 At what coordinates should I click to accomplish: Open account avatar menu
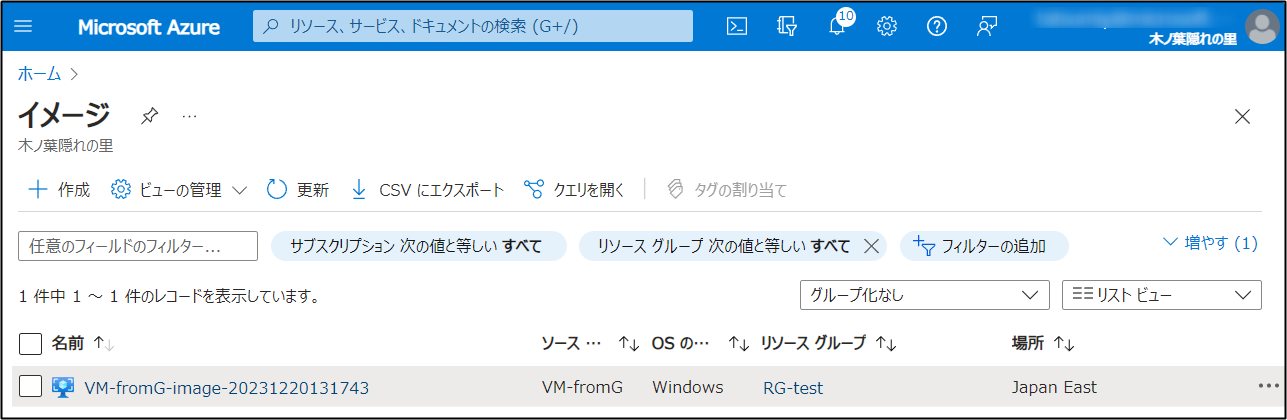pos(1262,26)
